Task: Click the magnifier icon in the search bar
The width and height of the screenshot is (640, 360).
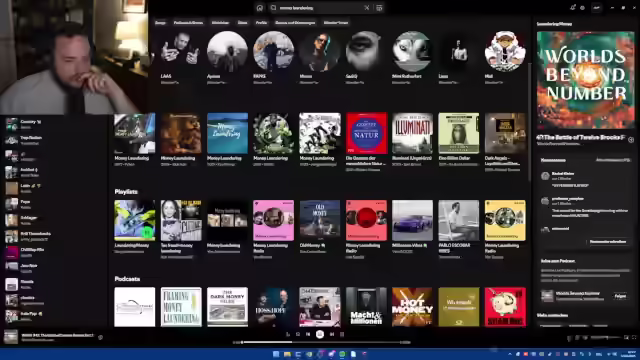Action: [273, 8]
